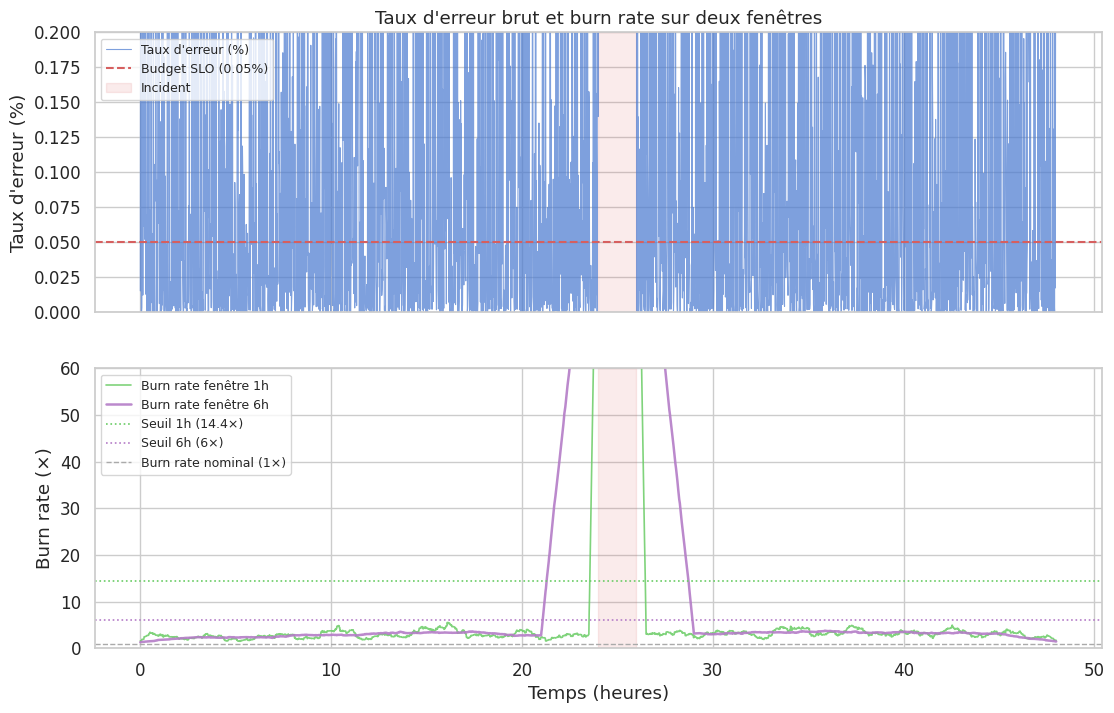Click the "Temps (heures)" x-axis label

598,693
